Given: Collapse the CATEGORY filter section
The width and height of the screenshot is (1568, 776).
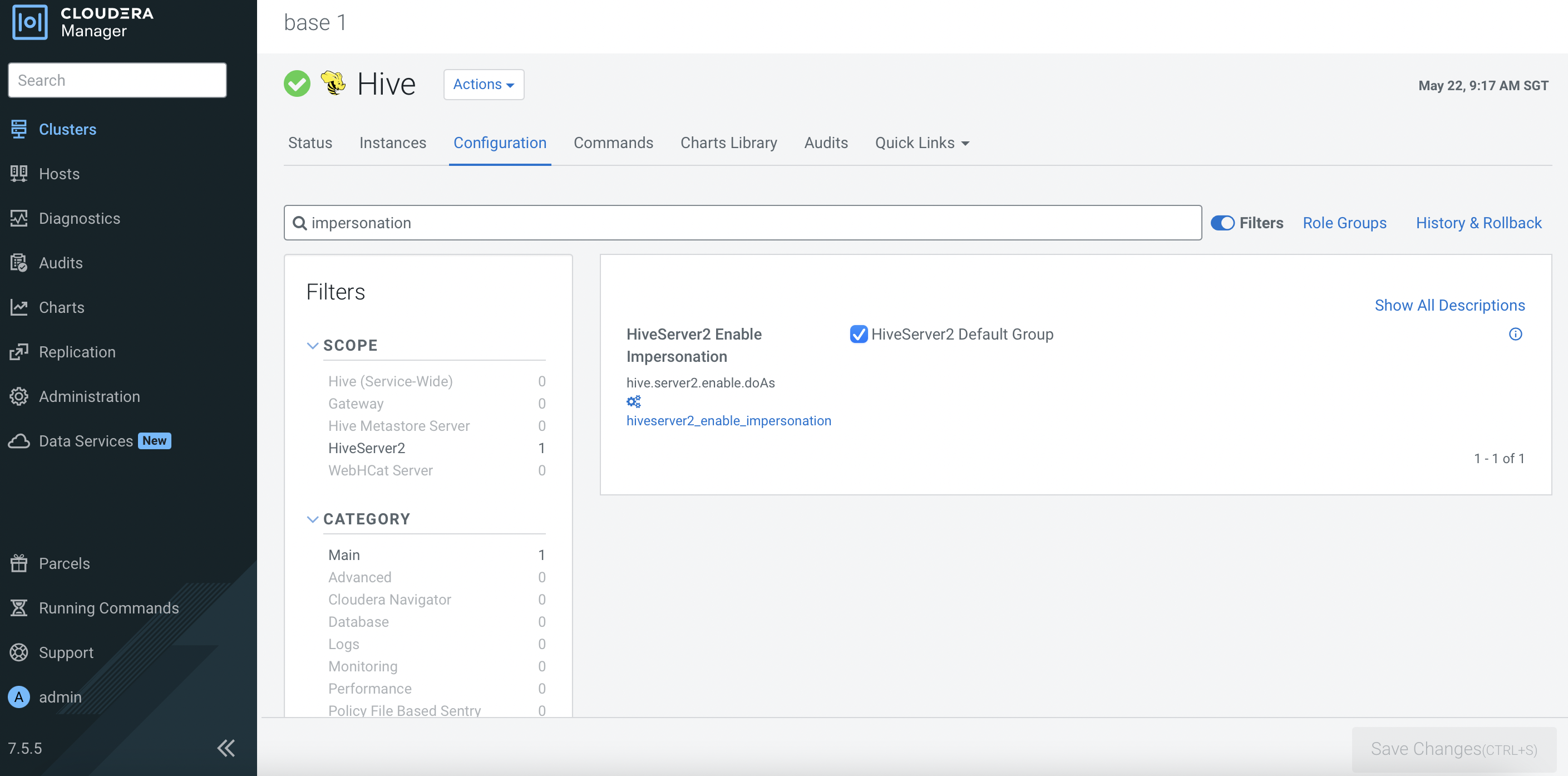Looking at the screenshot, I should pos(312,519).
